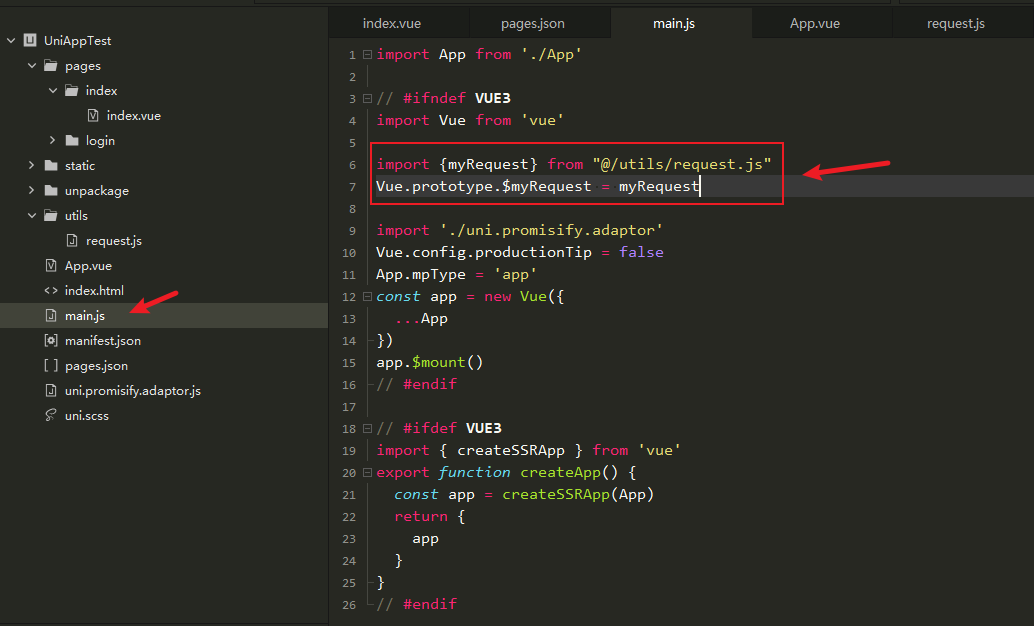Open uni.scss in the file tree
Viewport: 1034px width, 626px height.
point(86,416)
